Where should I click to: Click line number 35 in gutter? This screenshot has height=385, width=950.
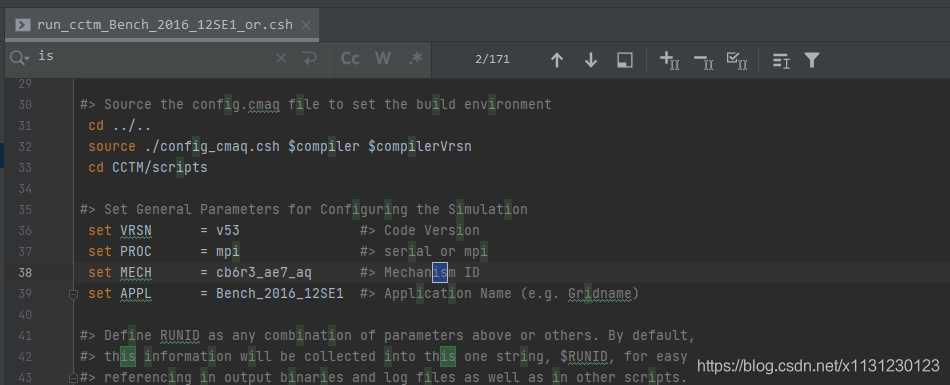click(x=25, y=209)
